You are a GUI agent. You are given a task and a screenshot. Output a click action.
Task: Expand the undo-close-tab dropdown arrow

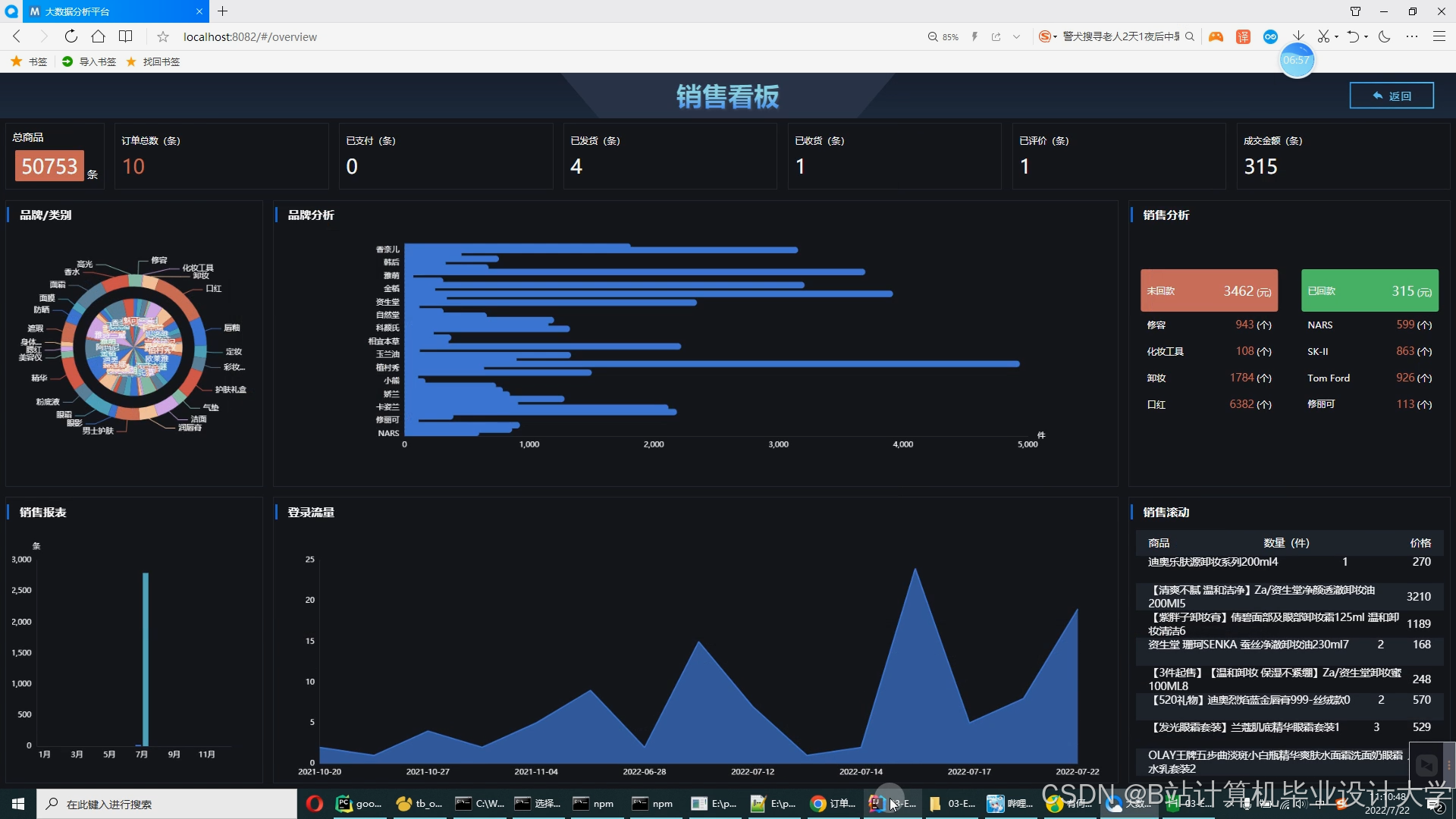[1366, 36]
